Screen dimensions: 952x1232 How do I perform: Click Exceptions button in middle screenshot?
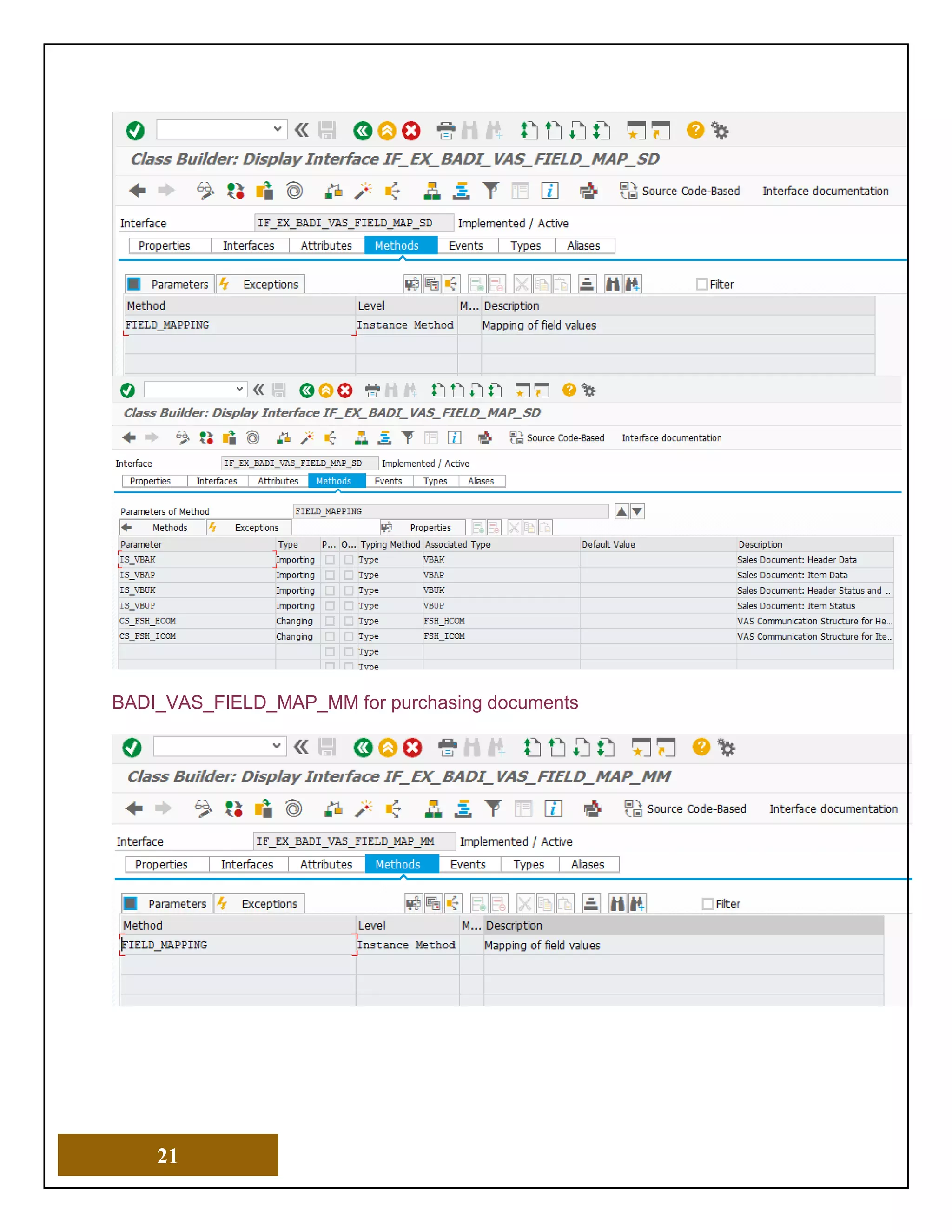click(x=248, y=528)
